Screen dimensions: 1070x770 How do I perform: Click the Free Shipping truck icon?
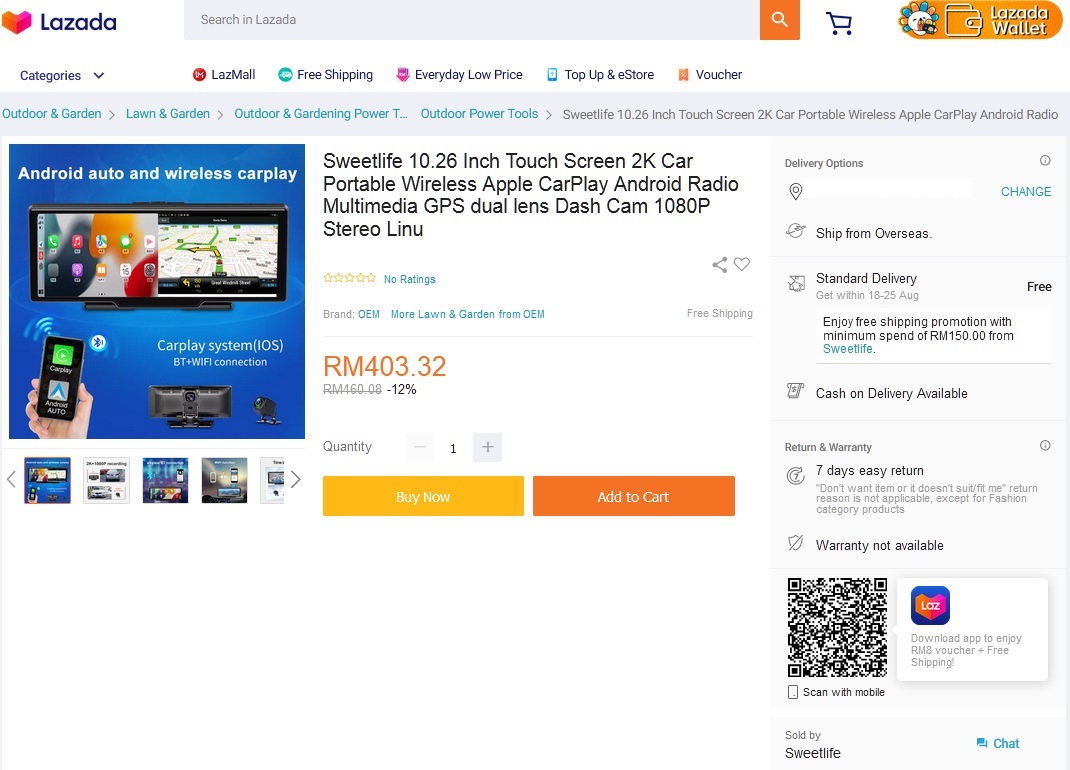tap(285, 75)
